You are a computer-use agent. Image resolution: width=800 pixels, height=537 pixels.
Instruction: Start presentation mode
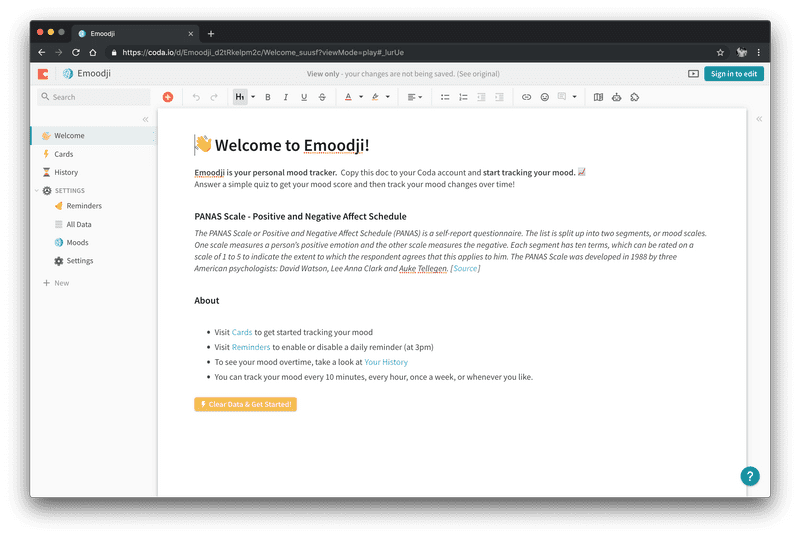(x=693, y=73)
